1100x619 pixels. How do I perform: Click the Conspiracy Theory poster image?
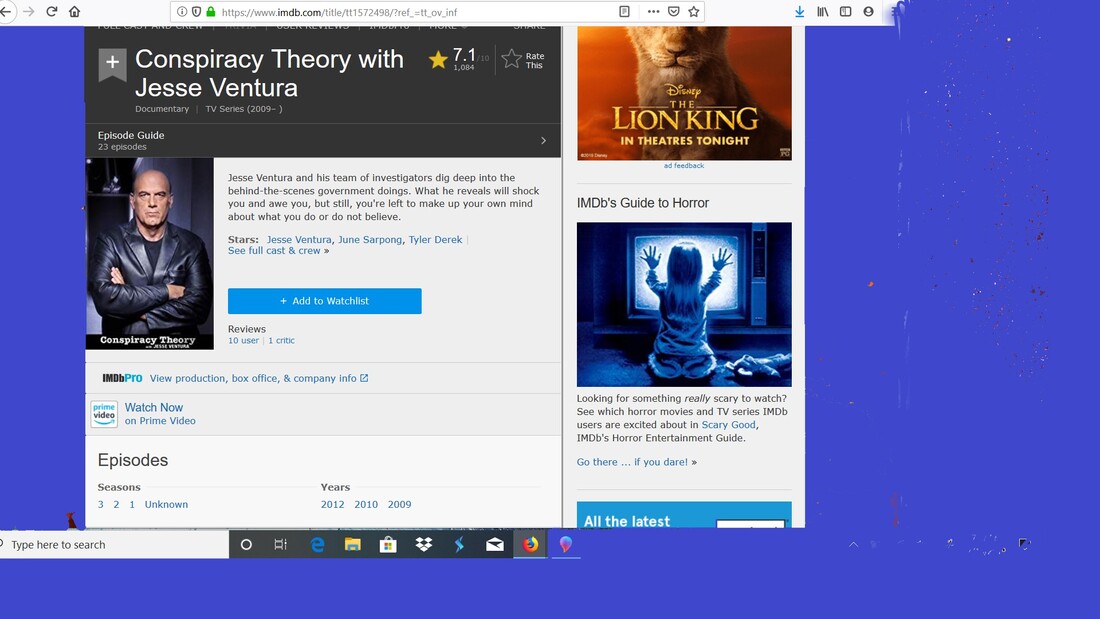pos(149,253)
